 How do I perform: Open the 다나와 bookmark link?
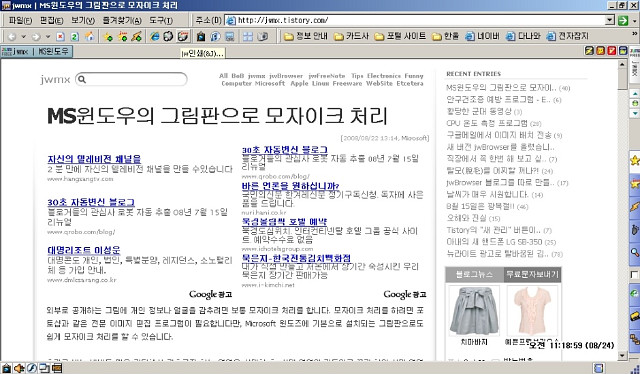(523, 36)
